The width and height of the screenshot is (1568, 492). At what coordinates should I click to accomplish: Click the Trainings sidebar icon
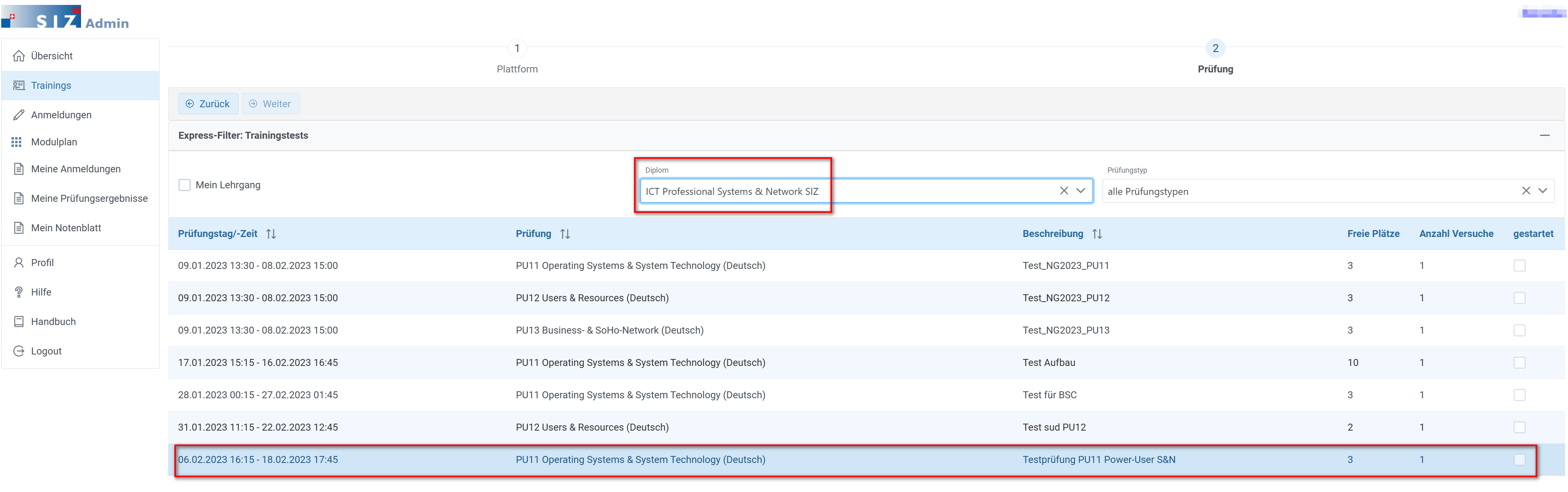[x=19, y=85]
